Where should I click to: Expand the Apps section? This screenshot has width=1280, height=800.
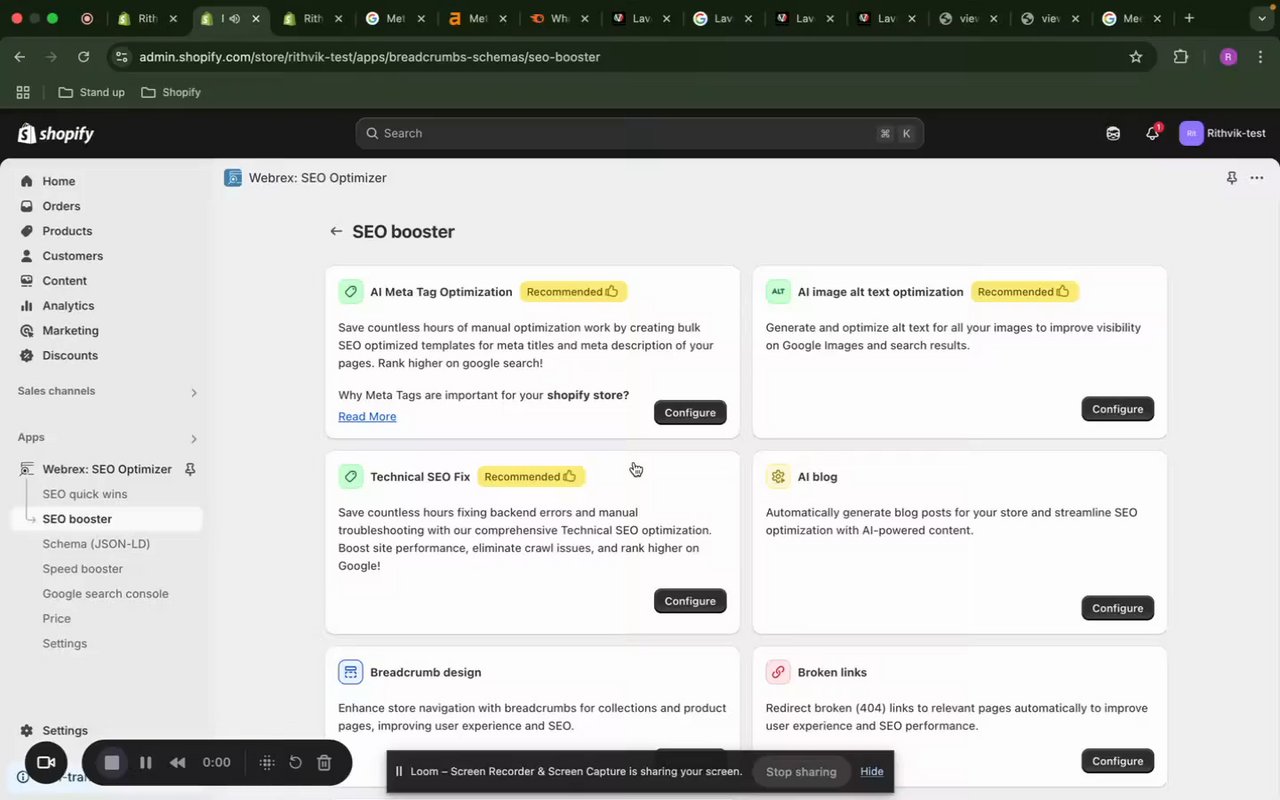(x=194, y=438)
